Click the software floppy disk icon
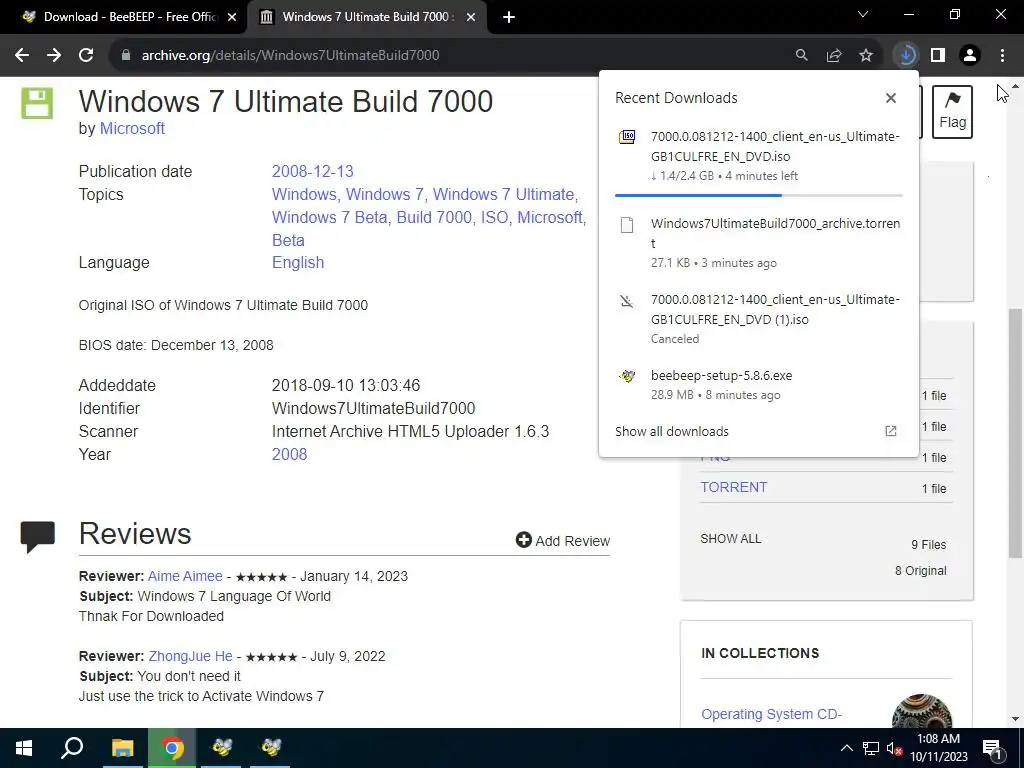 point(37,104)
